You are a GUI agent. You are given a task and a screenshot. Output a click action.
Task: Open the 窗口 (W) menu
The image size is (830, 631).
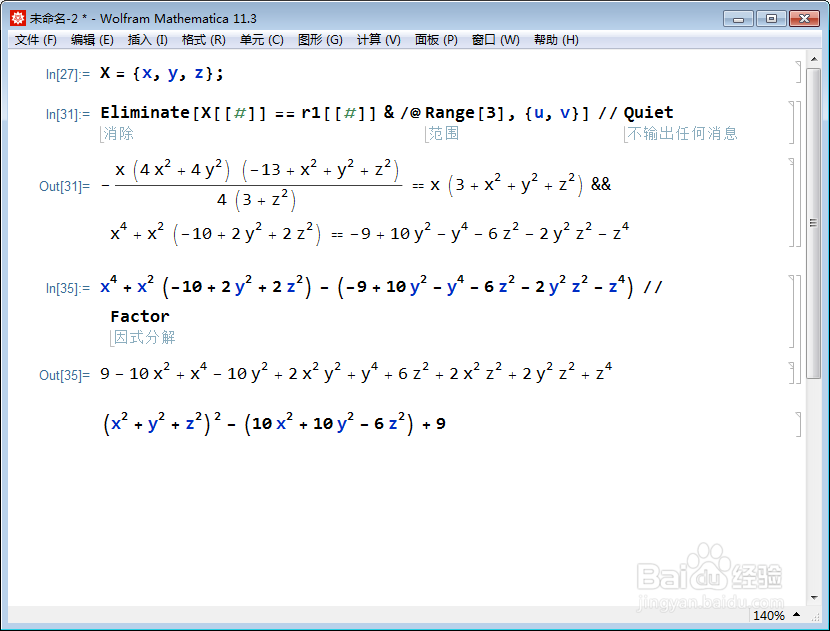(495, 40)
